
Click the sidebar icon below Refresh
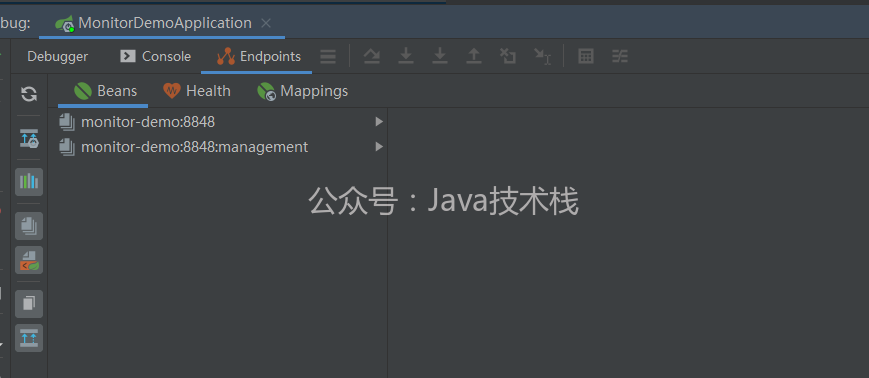(29, 138)
